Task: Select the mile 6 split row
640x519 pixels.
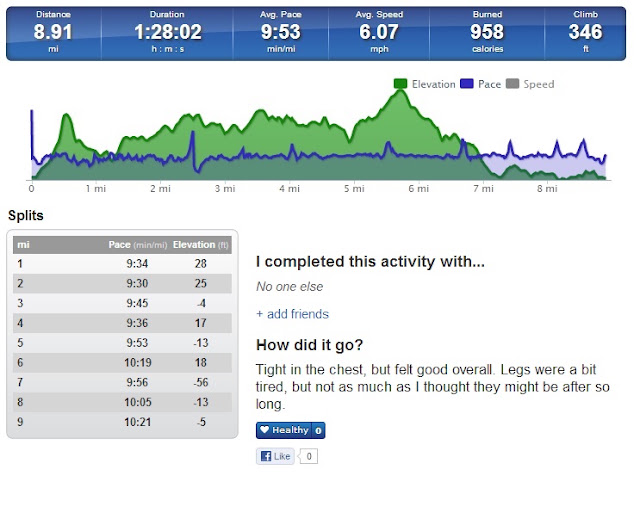Action: pos(122,362)
